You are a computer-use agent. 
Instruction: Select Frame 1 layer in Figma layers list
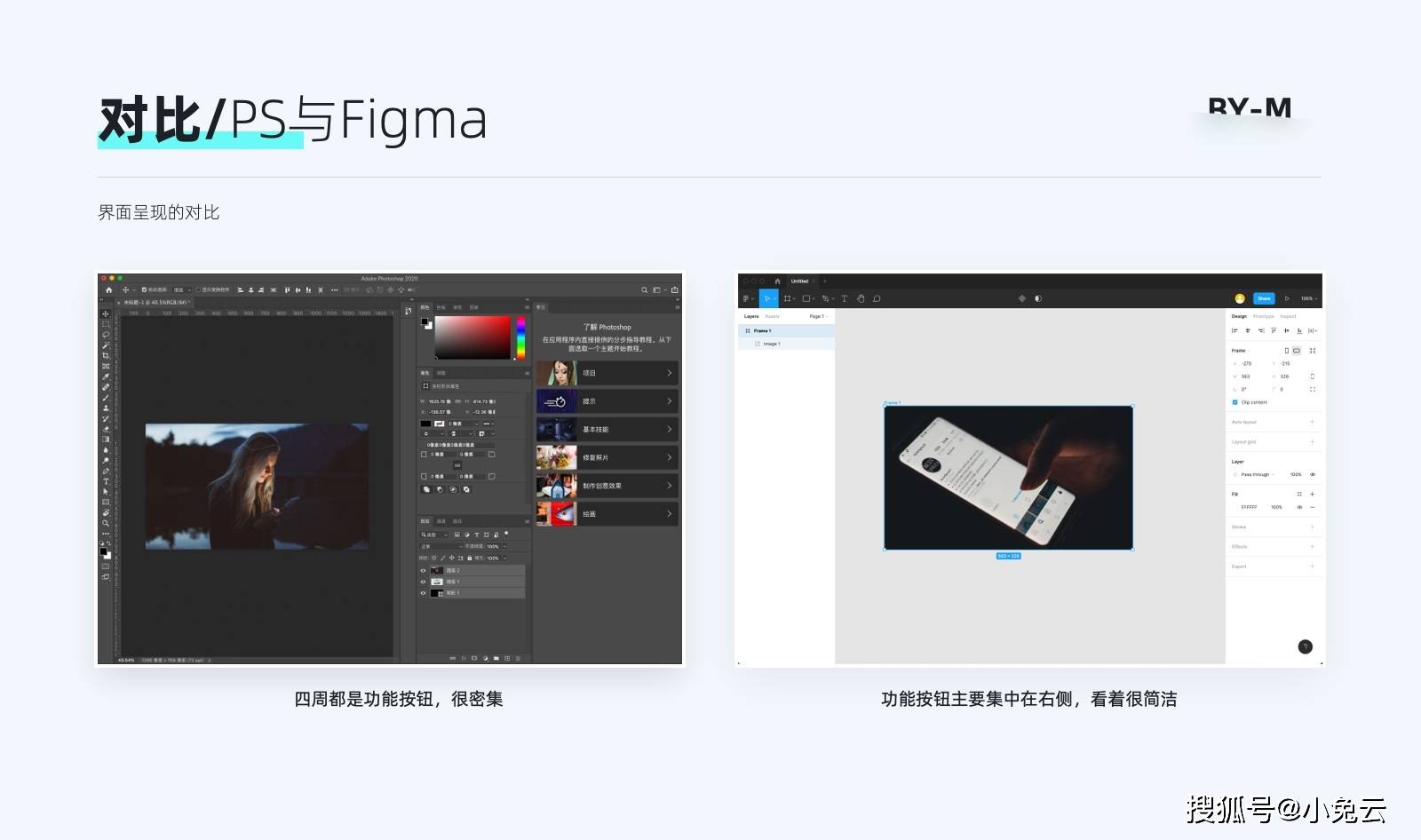click(x=786, y=330)
